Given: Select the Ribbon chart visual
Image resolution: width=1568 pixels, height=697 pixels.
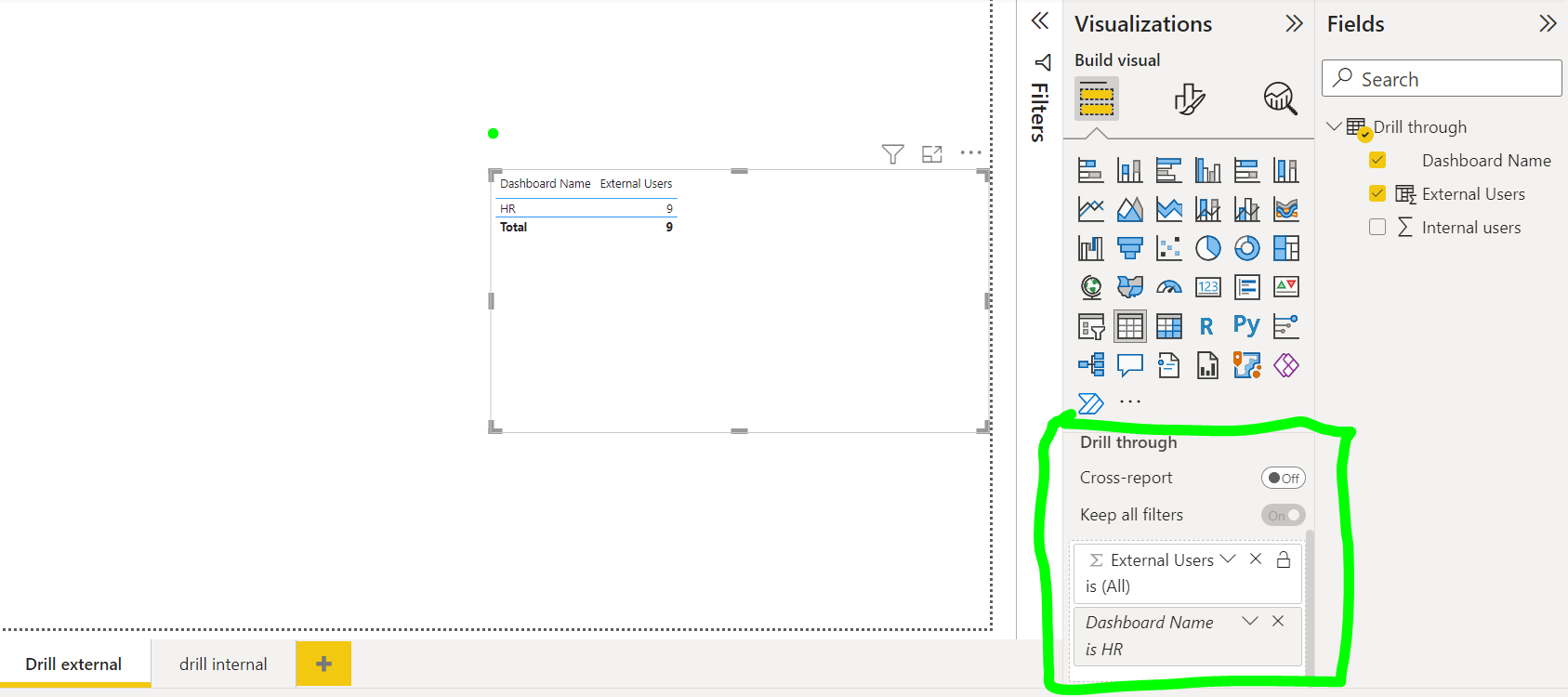Looking at the screenshot, I should tap(1286, 209).
